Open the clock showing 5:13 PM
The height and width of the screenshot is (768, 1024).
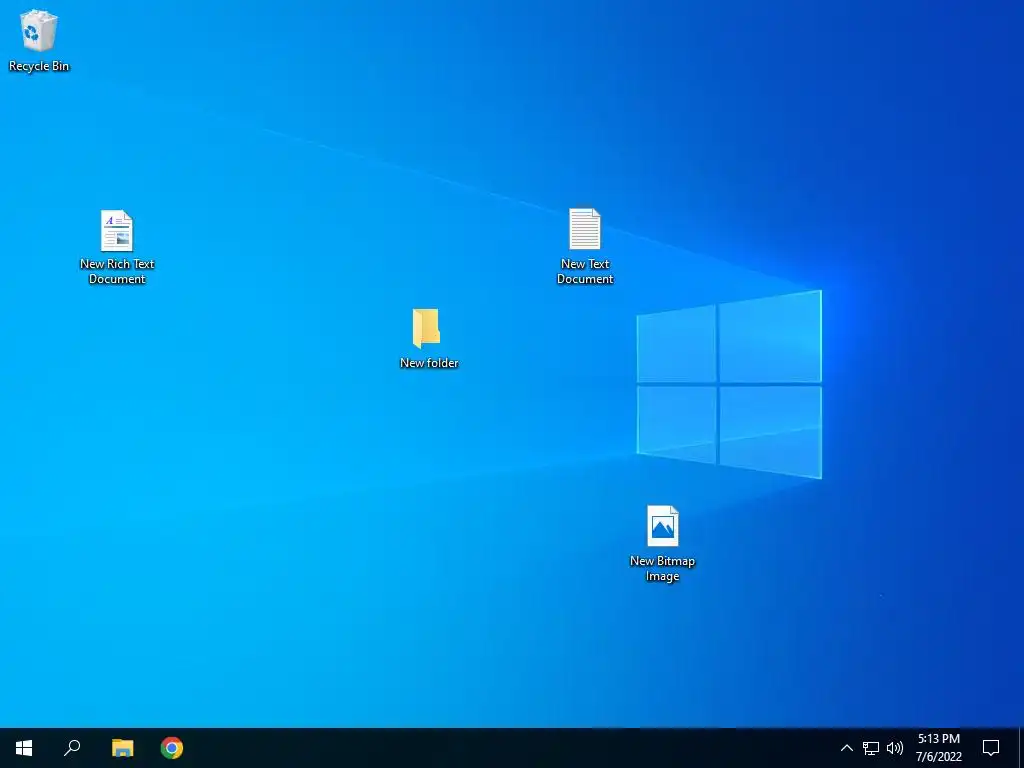click(938, 748)
